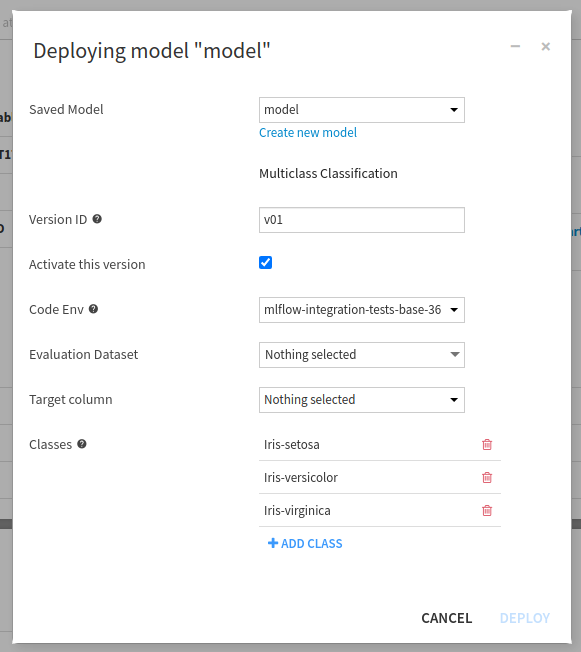This screenshot has width=581, height=652.
Task: Focus the Version ID input field
Action: tap(362, 220)
